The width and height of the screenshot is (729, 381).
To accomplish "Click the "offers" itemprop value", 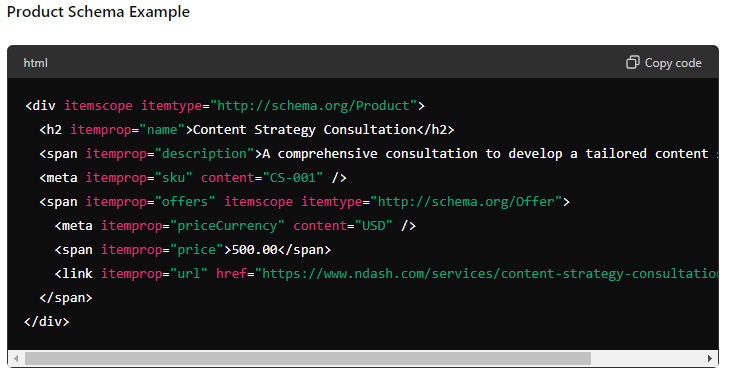I will (x=185, y=202).
